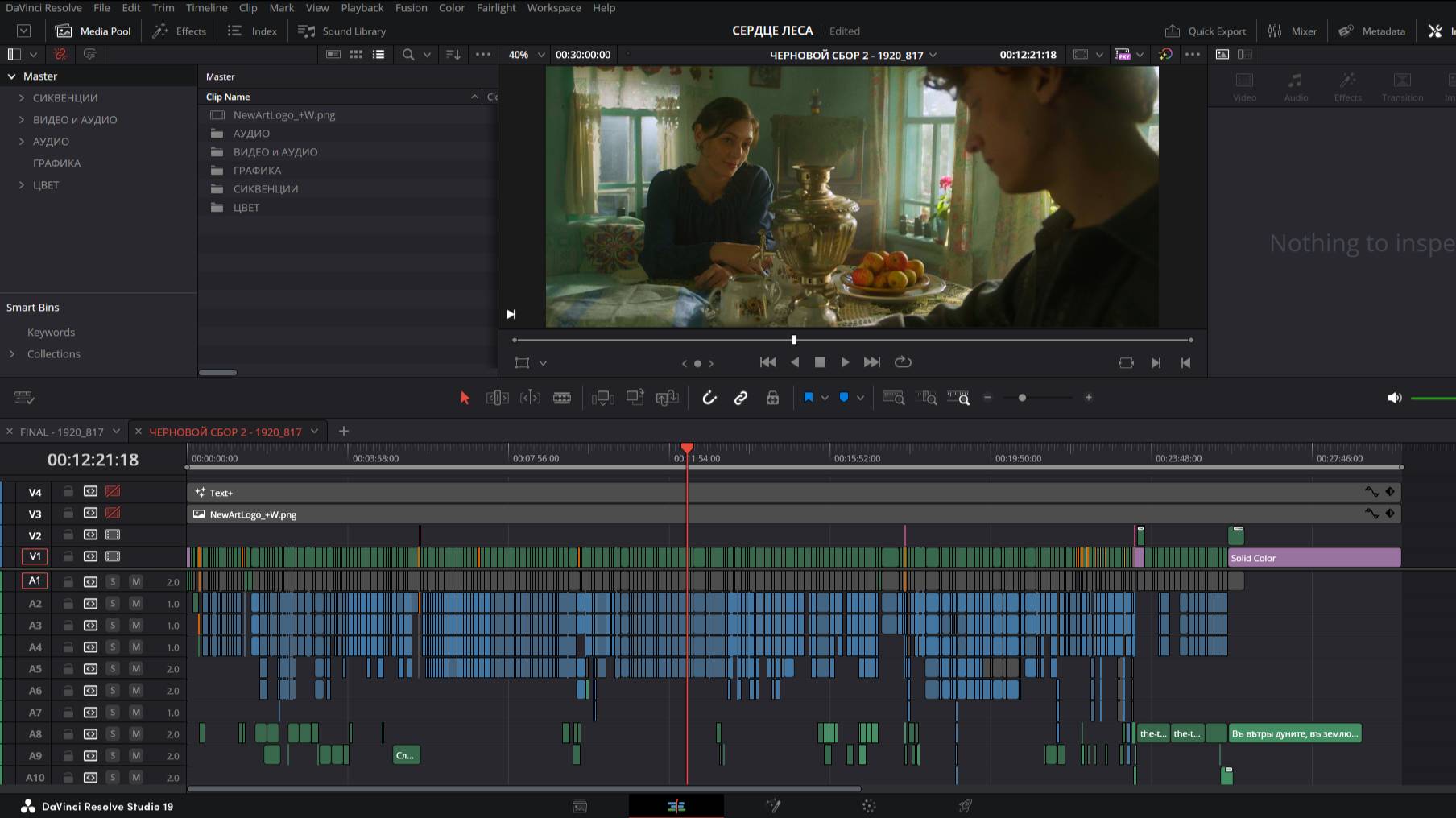Image resolution: width=1456 pixels, height=818 pixels.
Task: Open Index panel button
Action: click(252, 31)
